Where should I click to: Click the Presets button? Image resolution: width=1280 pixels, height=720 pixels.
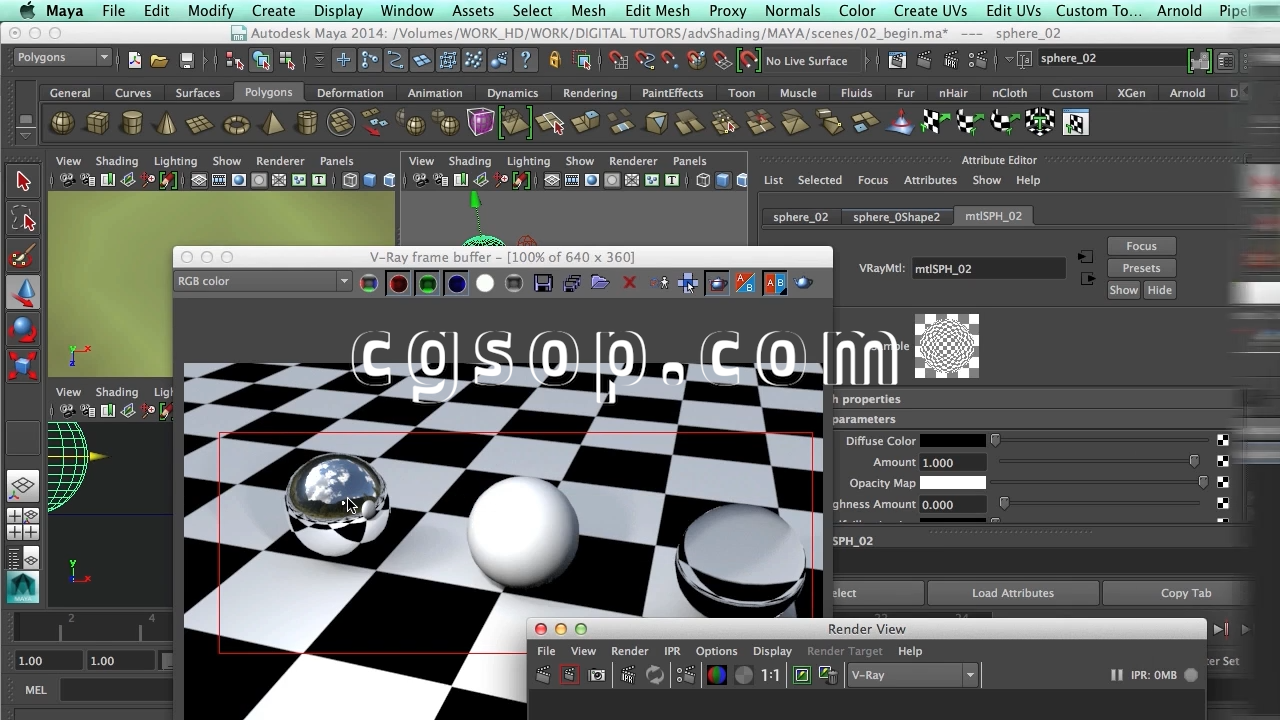1141,268
